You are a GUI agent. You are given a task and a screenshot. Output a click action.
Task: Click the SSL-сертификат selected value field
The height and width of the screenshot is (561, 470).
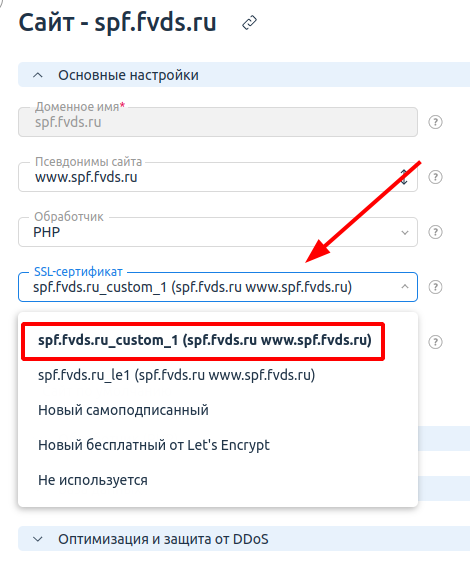click(218, 287)
